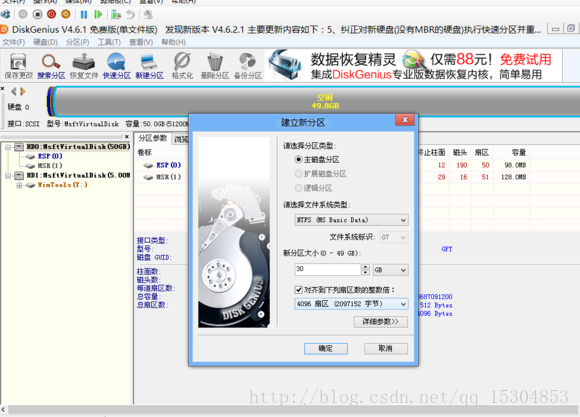Click the grey circular start icon

tap(23, 14)
